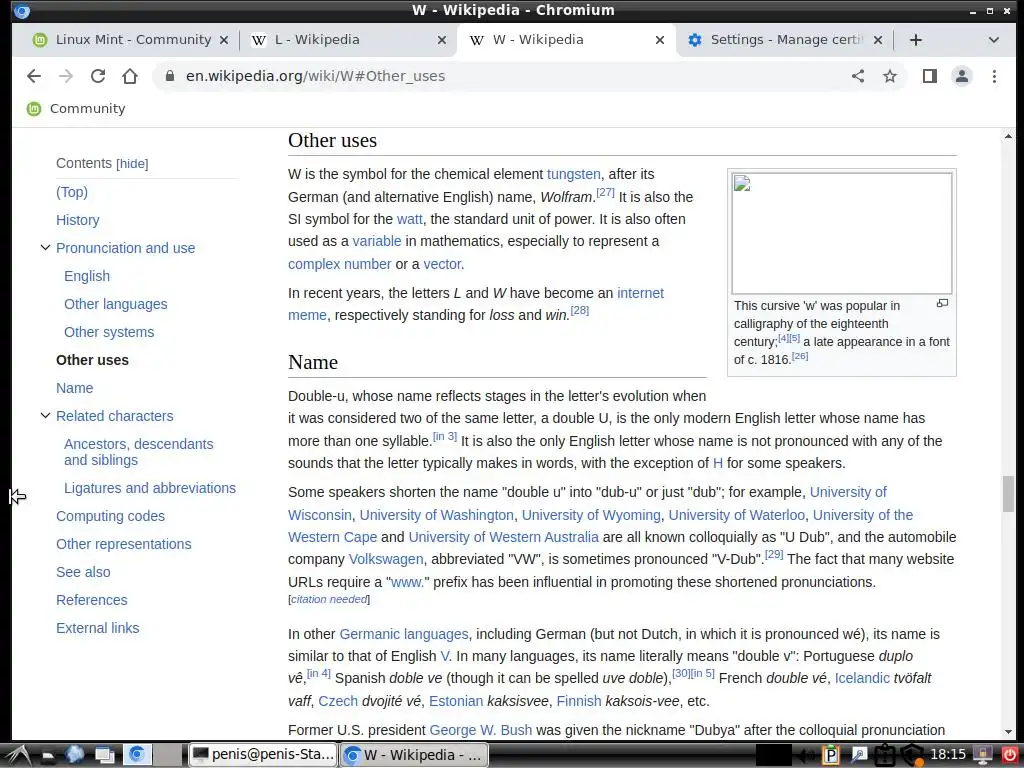Open a new browser tab
Image resolution: width=1024 pixels, height=768 pixels.
(x=916, y=40)
